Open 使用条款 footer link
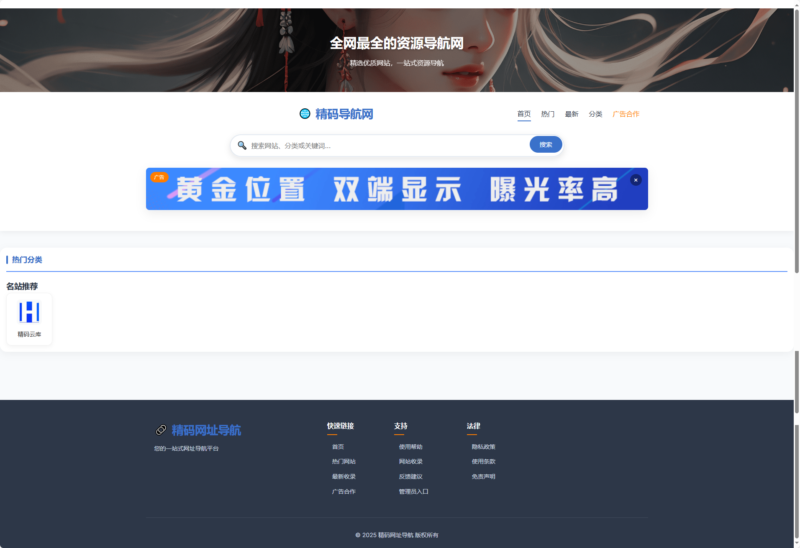800x548 pixels. point(484,461)
